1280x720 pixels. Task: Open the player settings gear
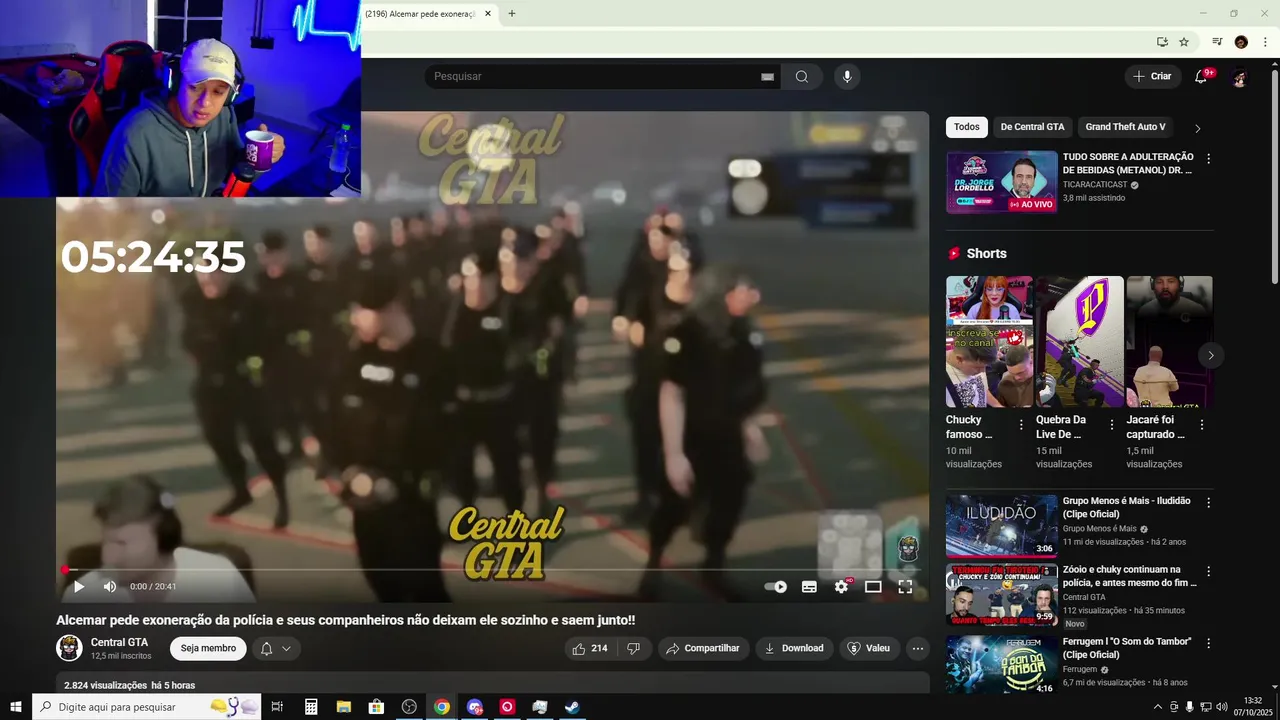point(841,587)
